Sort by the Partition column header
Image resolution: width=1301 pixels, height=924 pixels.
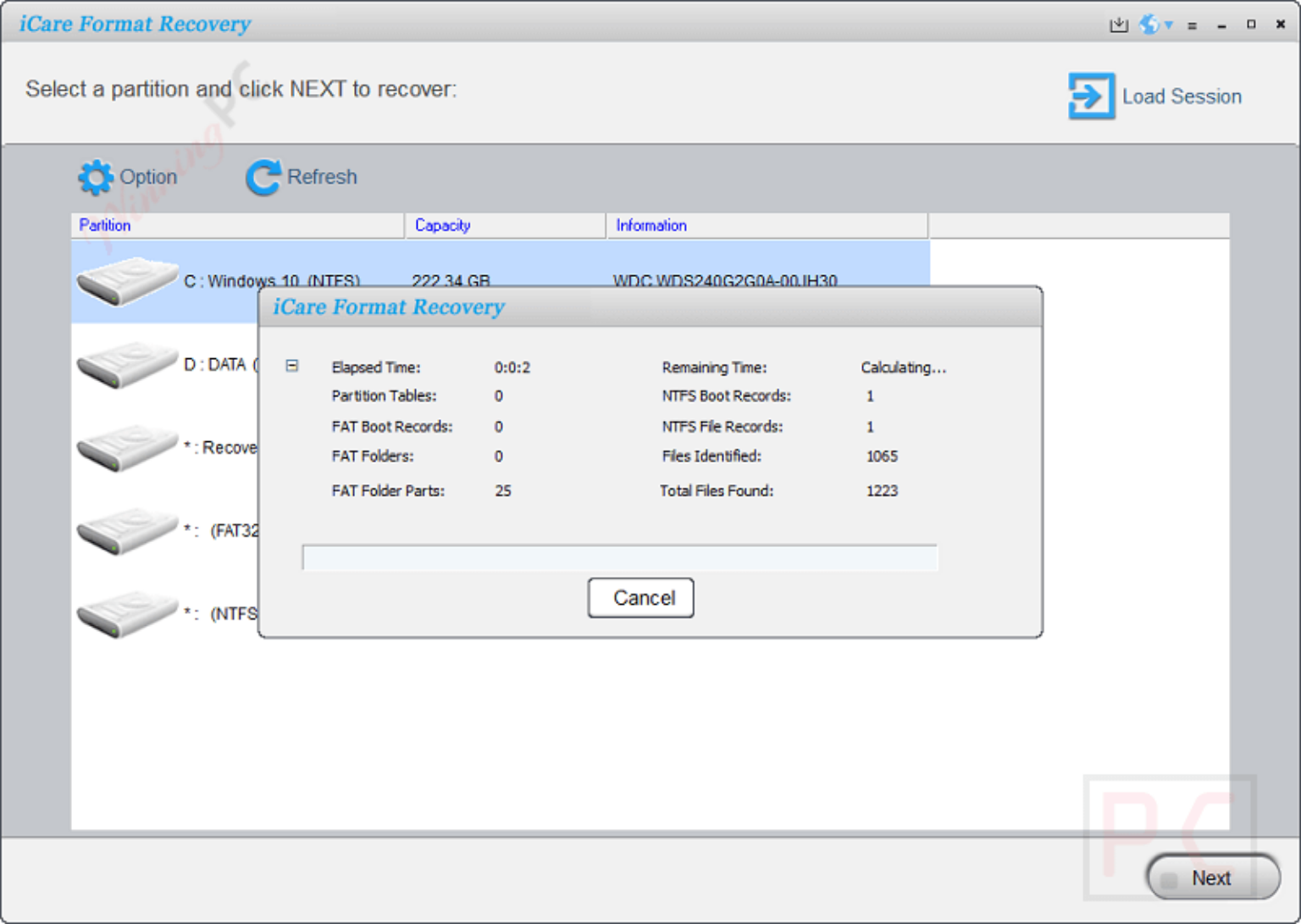pos(238,225)
